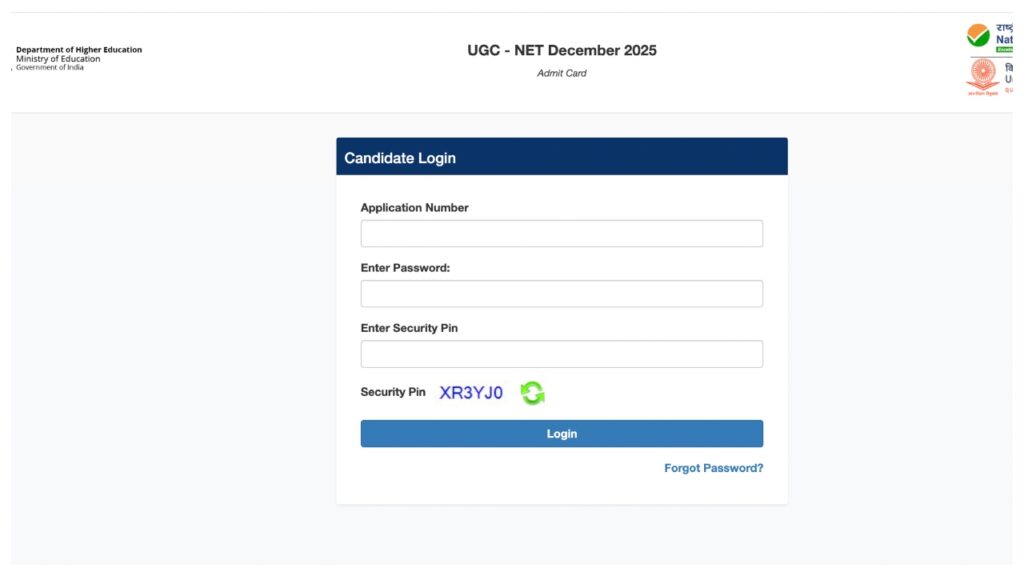This screenshot has height=576, width=1024.
Task: Open the Forgot Password link
Action: pos(714,467)
